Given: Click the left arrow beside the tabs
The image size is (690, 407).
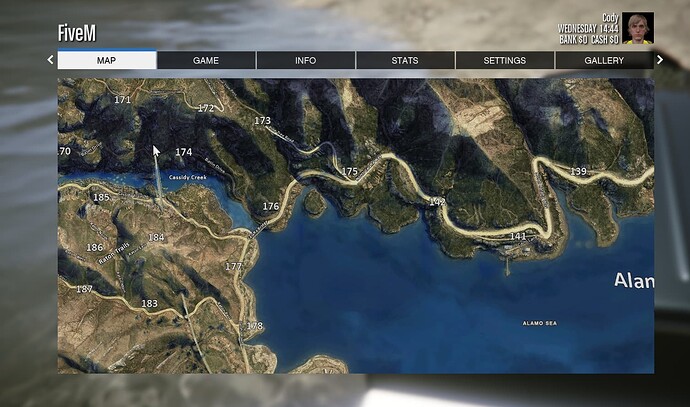Looking at the screenshot, I should (x=50, y=59).
